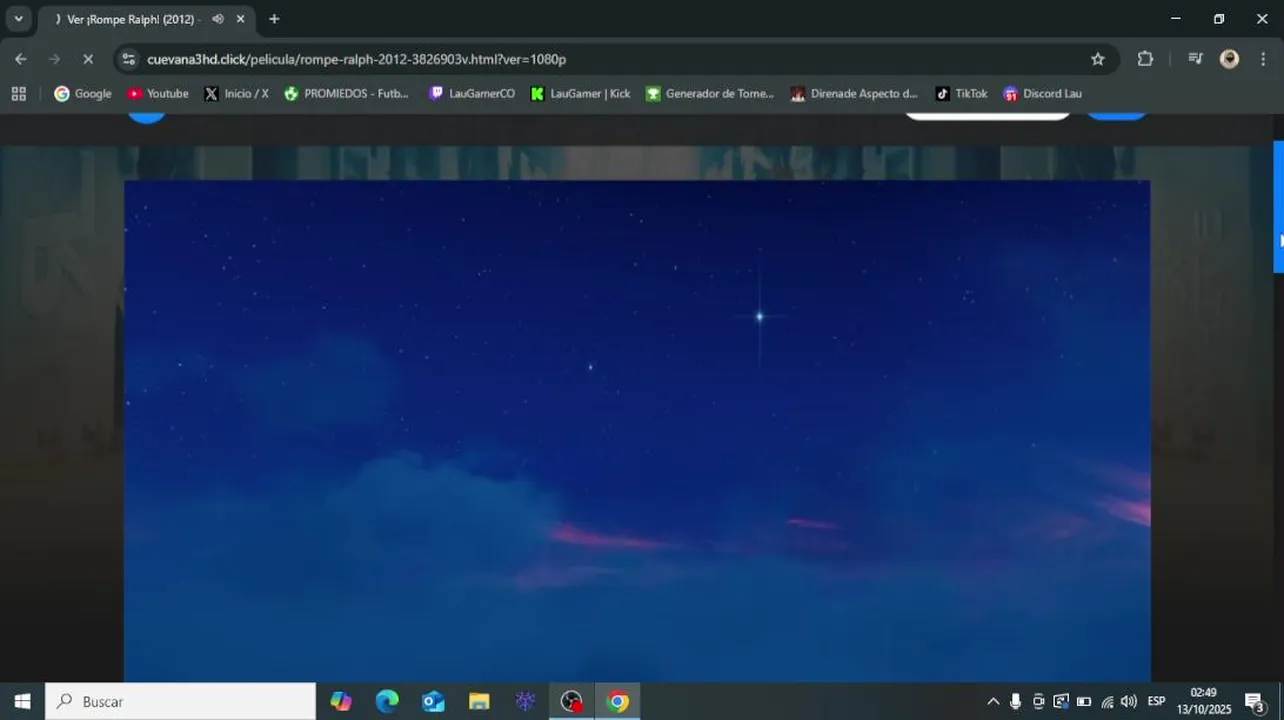Open Microsoft Edge from the taskbar
The image size is (1284, 720).
tap(387, 701)
